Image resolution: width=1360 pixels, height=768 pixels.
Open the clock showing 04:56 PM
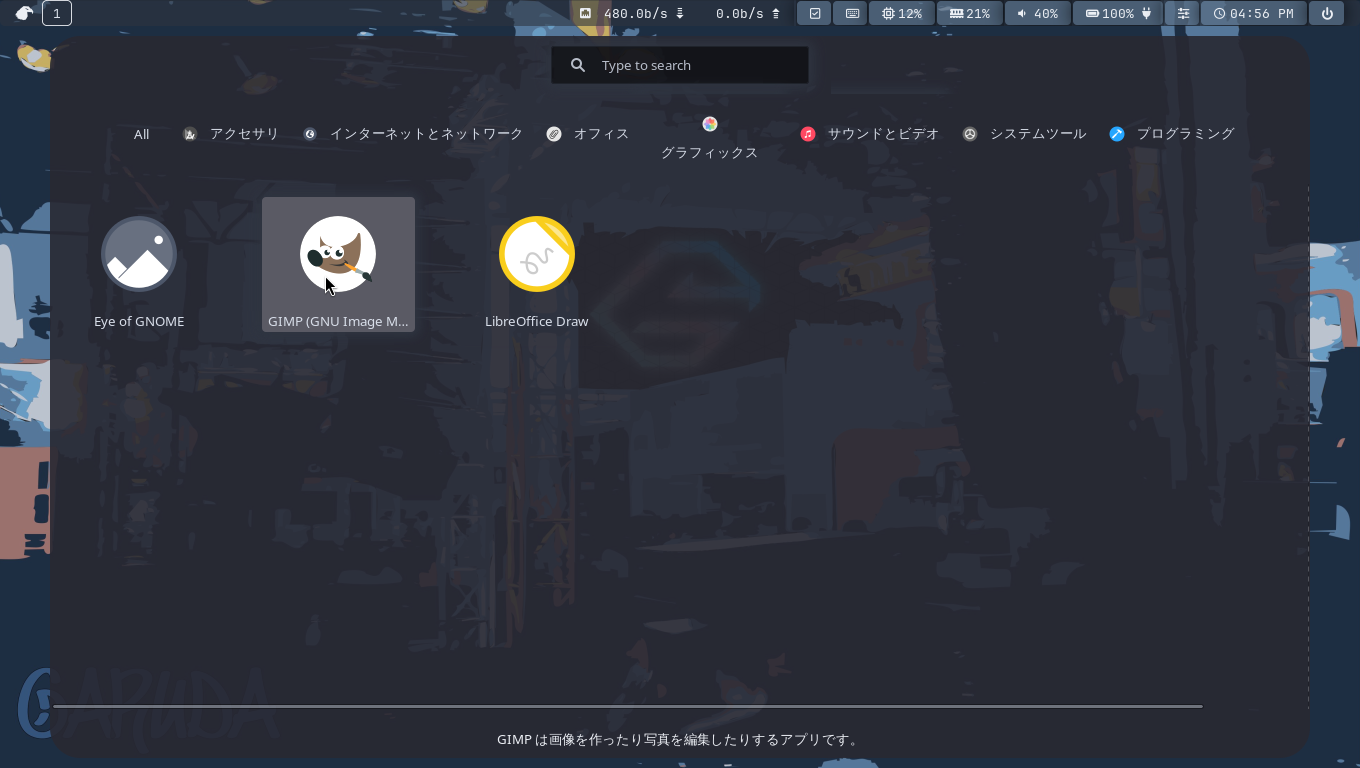click(x=1254, y=13)
